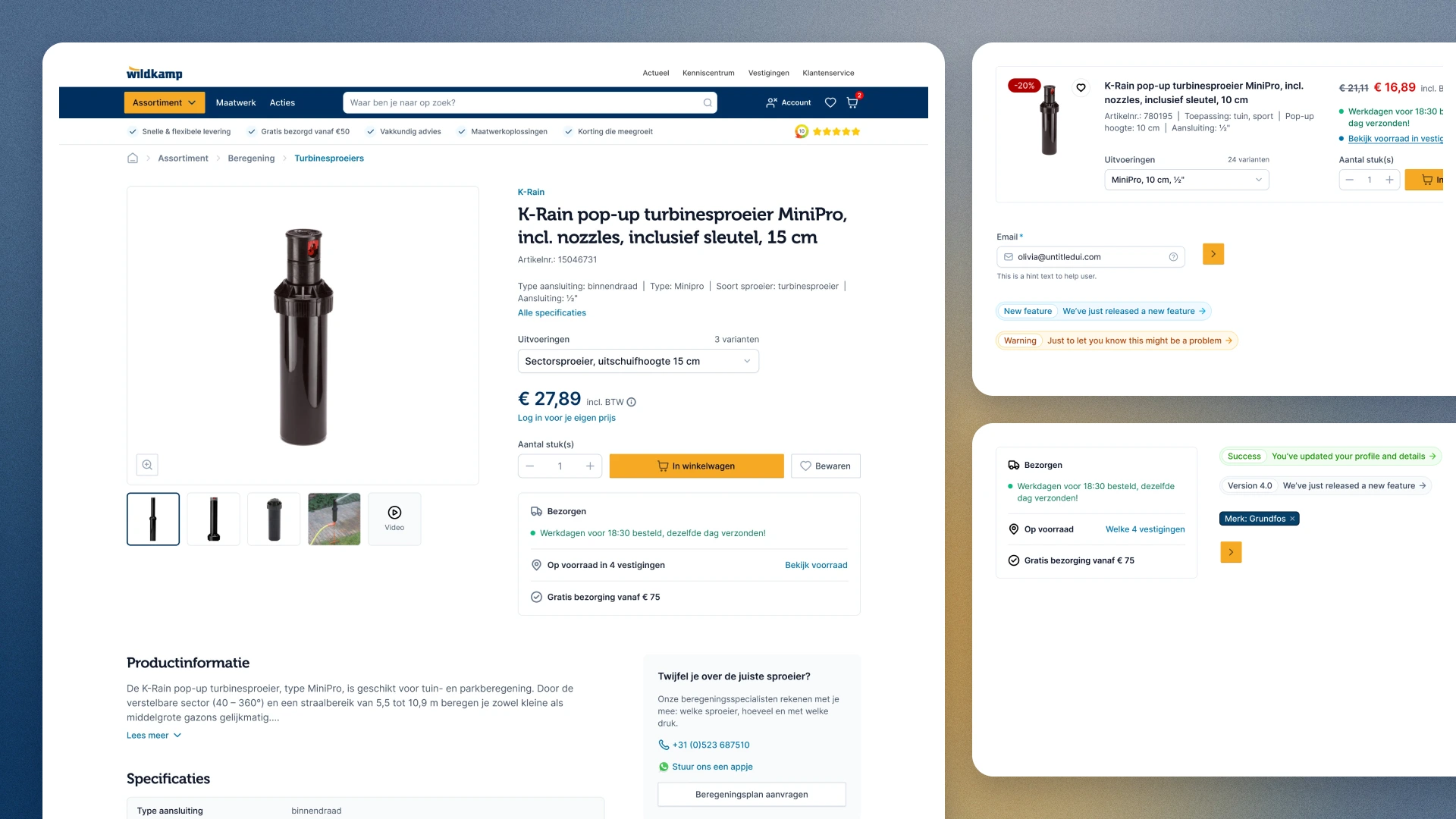This screenshot has height=819, width=1456.
Task: Click the quantity field showing 1
Action: click(x=560, y=466)
